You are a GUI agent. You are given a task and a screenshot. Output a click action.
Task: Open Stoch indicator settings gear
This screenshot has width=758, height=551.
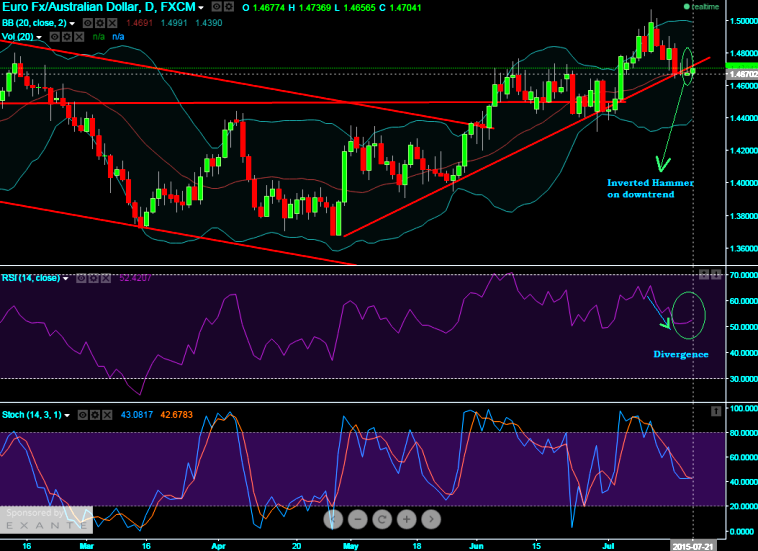point(95,415)
